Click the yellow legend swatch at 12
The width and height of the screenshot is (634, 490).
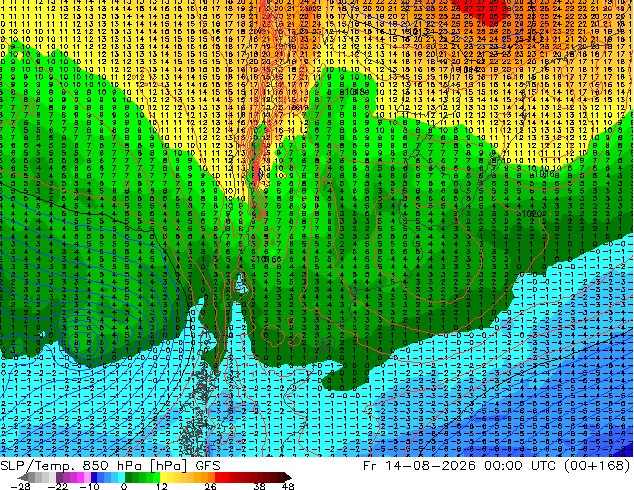pos(163,477)
